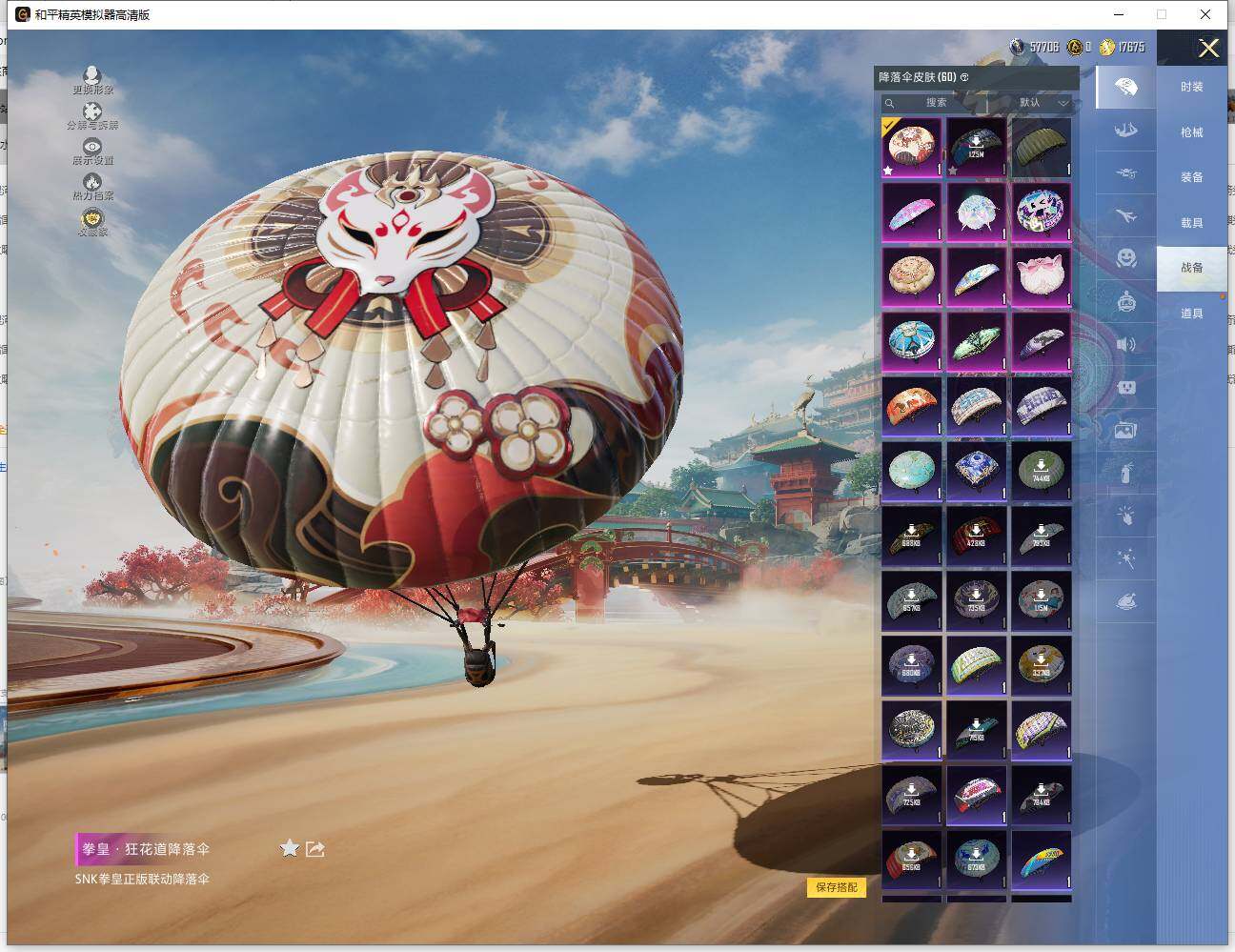Switch to the 枪械 firearms tab
Image resolution: width=1235 pixels, height=952 pixels.
point(1191,132)
